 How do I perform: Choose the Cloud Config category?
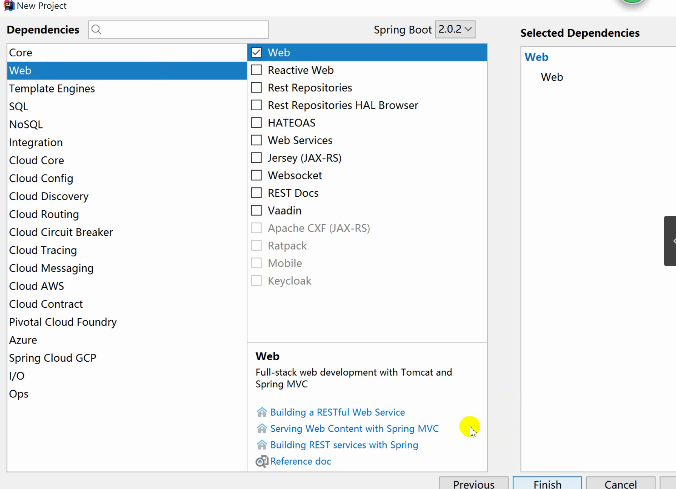coord(127,178)
